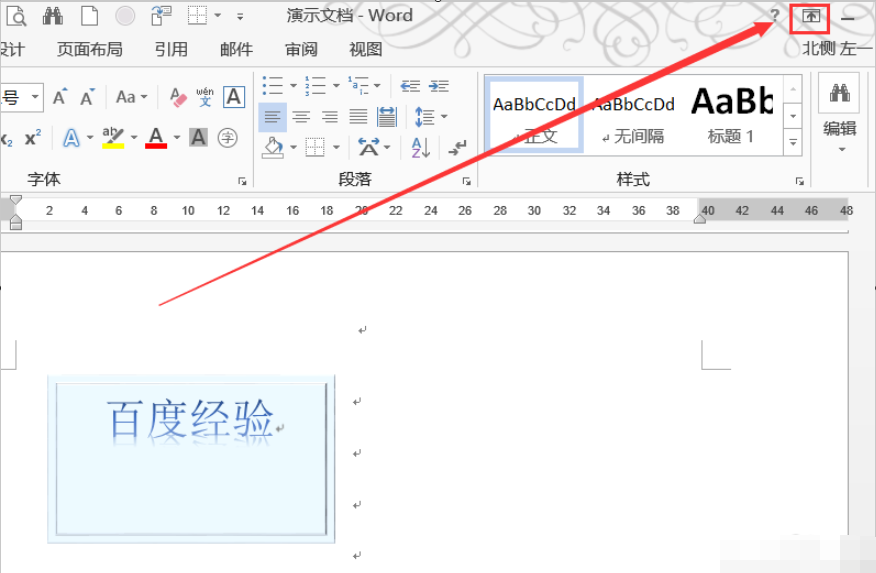Viewport: 876px width, 573px height.
Task: Click borders grid icon in paragraph group
Action: (315, 147)
